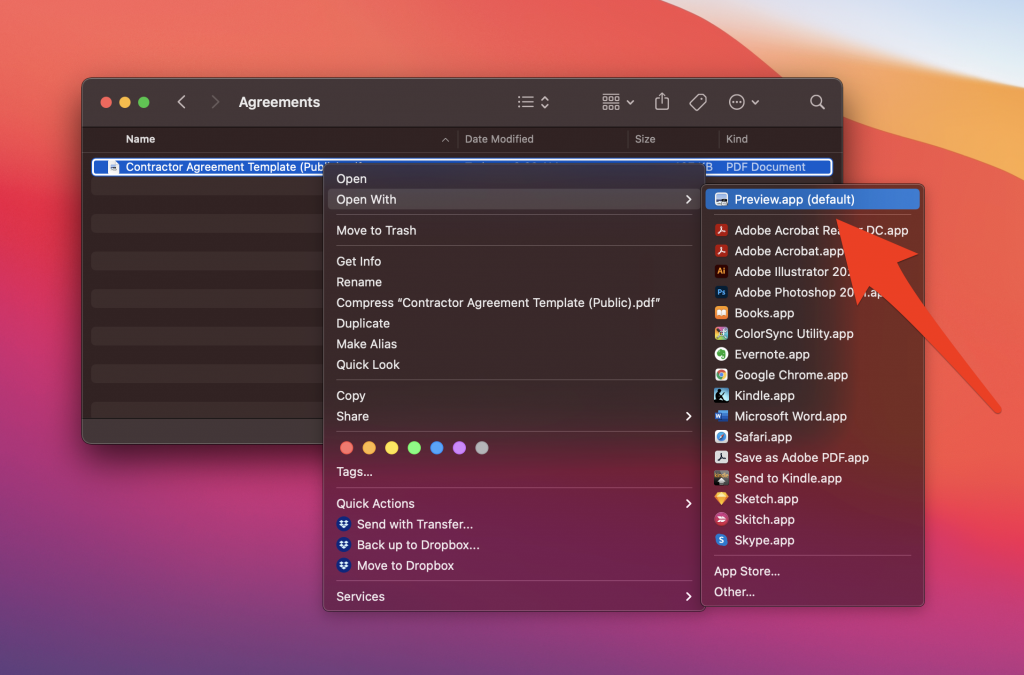Apply the yellow tag color
The width and height of the screenshot is (1024, 675).
tap(392, 448)
